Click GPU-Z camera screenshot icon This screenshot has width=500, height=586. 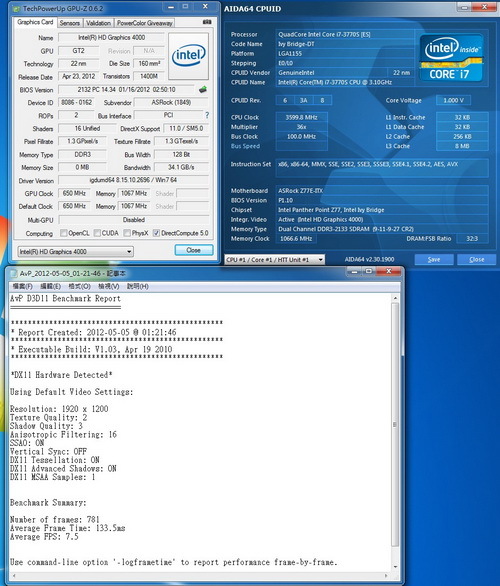(207, 22)
